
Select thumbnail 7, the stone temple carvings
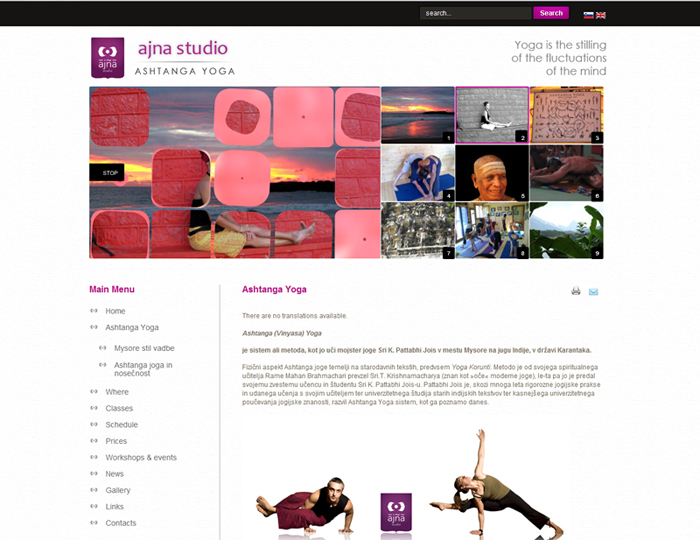tap(417, 231)
